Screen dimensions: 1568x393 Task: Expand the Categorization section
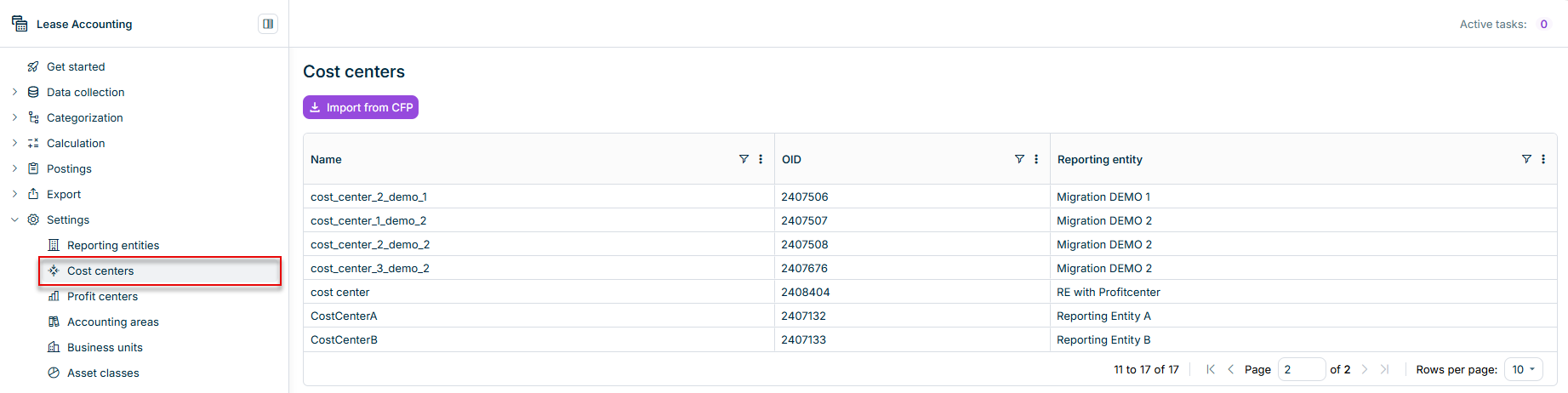[x=14, y=117]
